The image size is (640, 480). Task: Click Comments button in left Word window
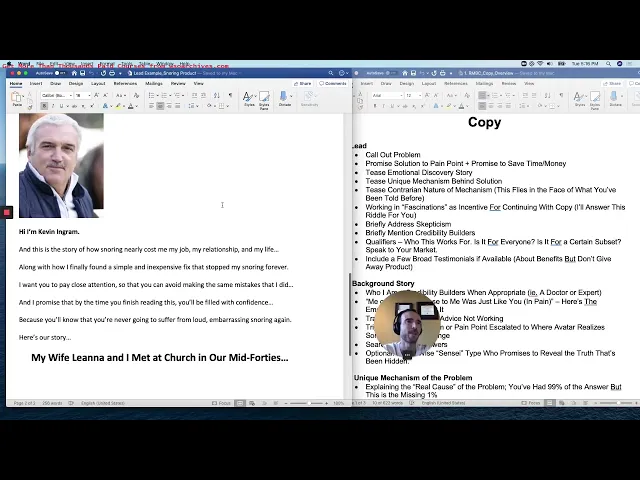333,83
